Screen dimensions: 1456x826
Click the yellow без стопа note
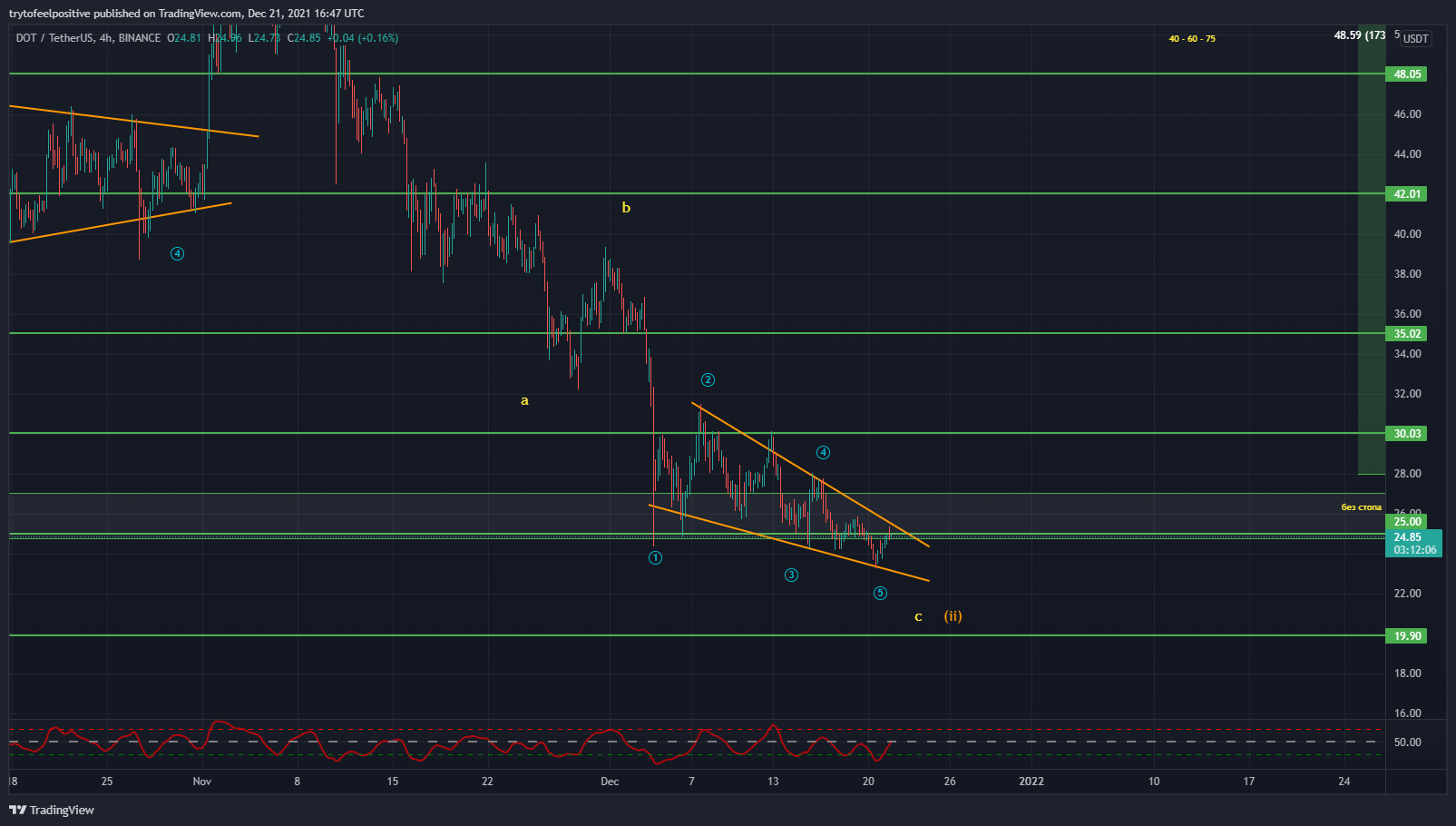[x=1361, y=507]
